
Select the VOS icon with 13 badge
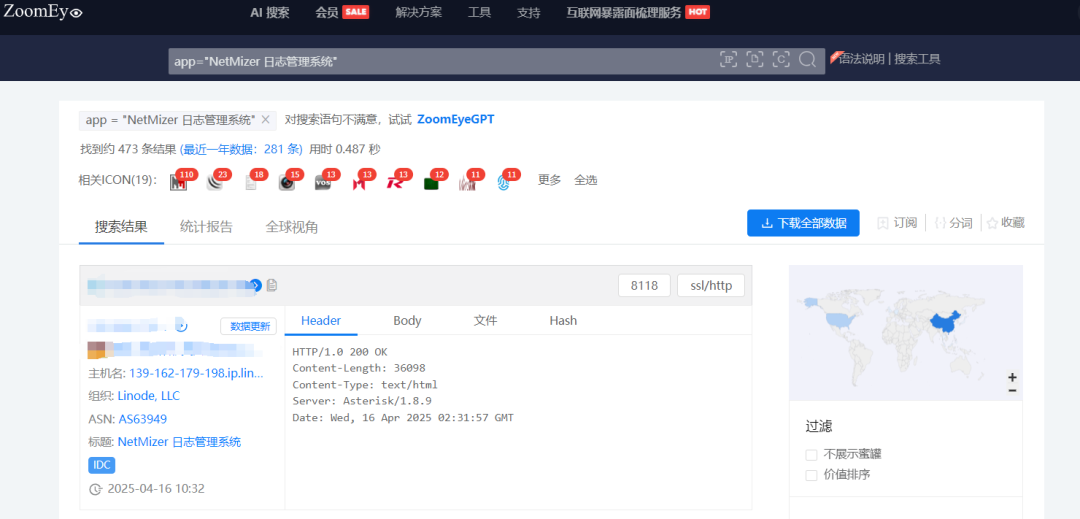[322, 182]
